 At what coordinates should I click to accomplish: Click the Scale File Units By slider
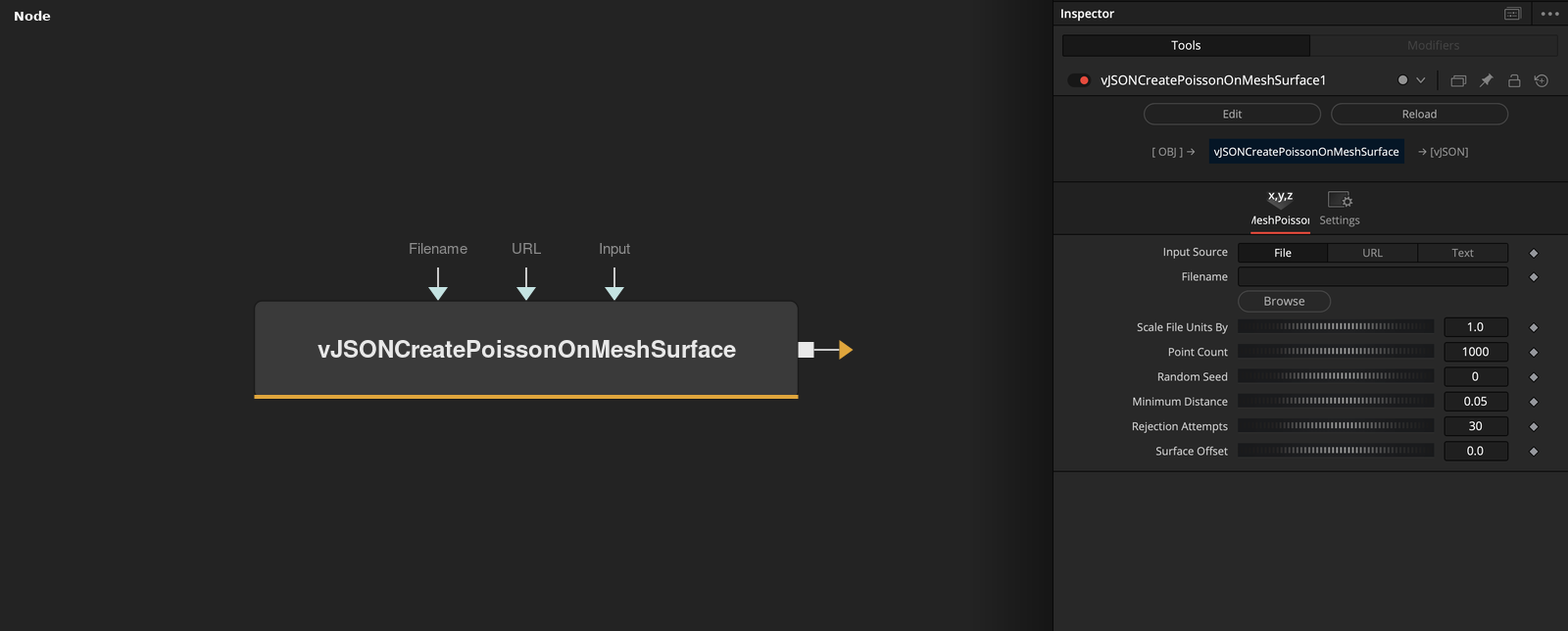[x=1336, y=326]
